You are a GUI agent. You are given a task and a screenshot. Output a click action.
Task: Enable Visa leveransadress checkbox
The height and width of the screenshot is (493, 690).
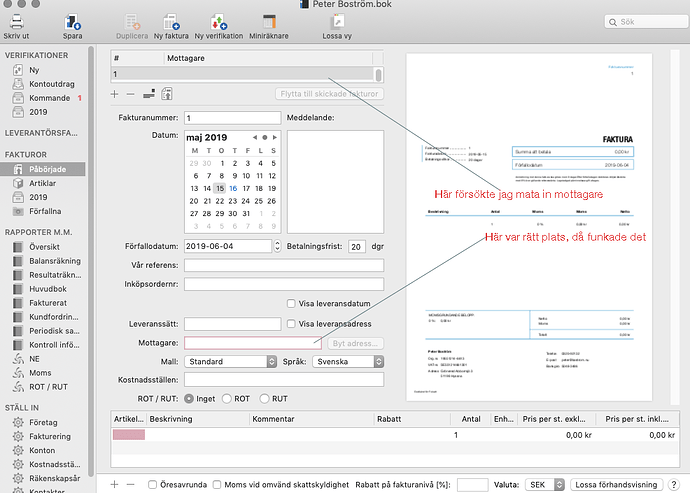[291, 324]
